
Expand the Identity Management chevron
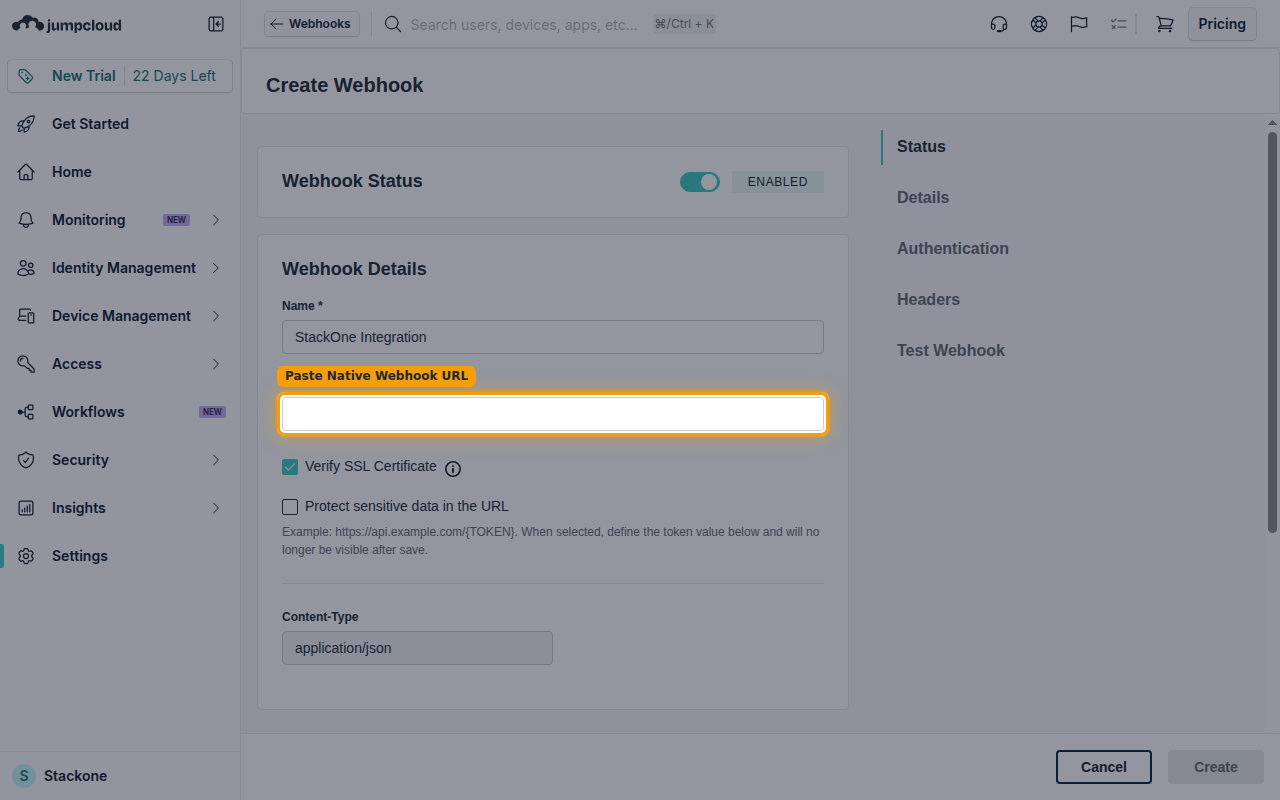tap(216, 268)
